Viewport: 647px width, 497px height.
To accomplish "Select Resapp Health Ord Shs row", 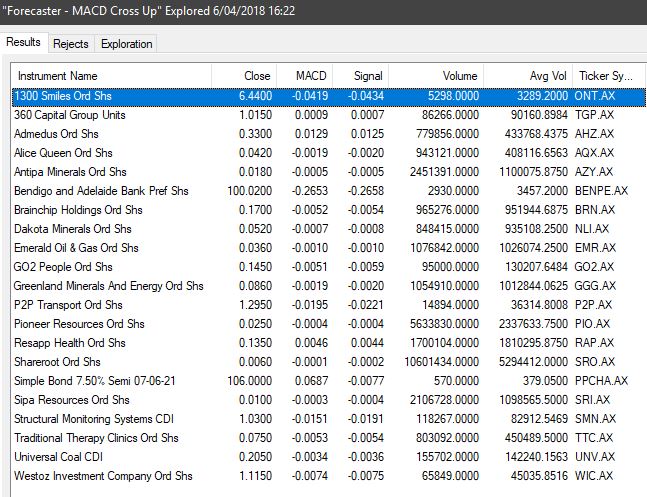I will 329,343.
